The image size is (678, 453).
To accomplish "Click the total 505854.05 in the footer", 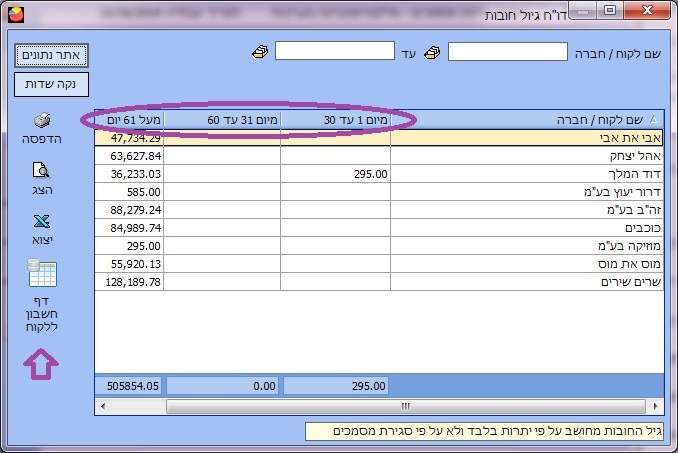I will tap(129, 386).
